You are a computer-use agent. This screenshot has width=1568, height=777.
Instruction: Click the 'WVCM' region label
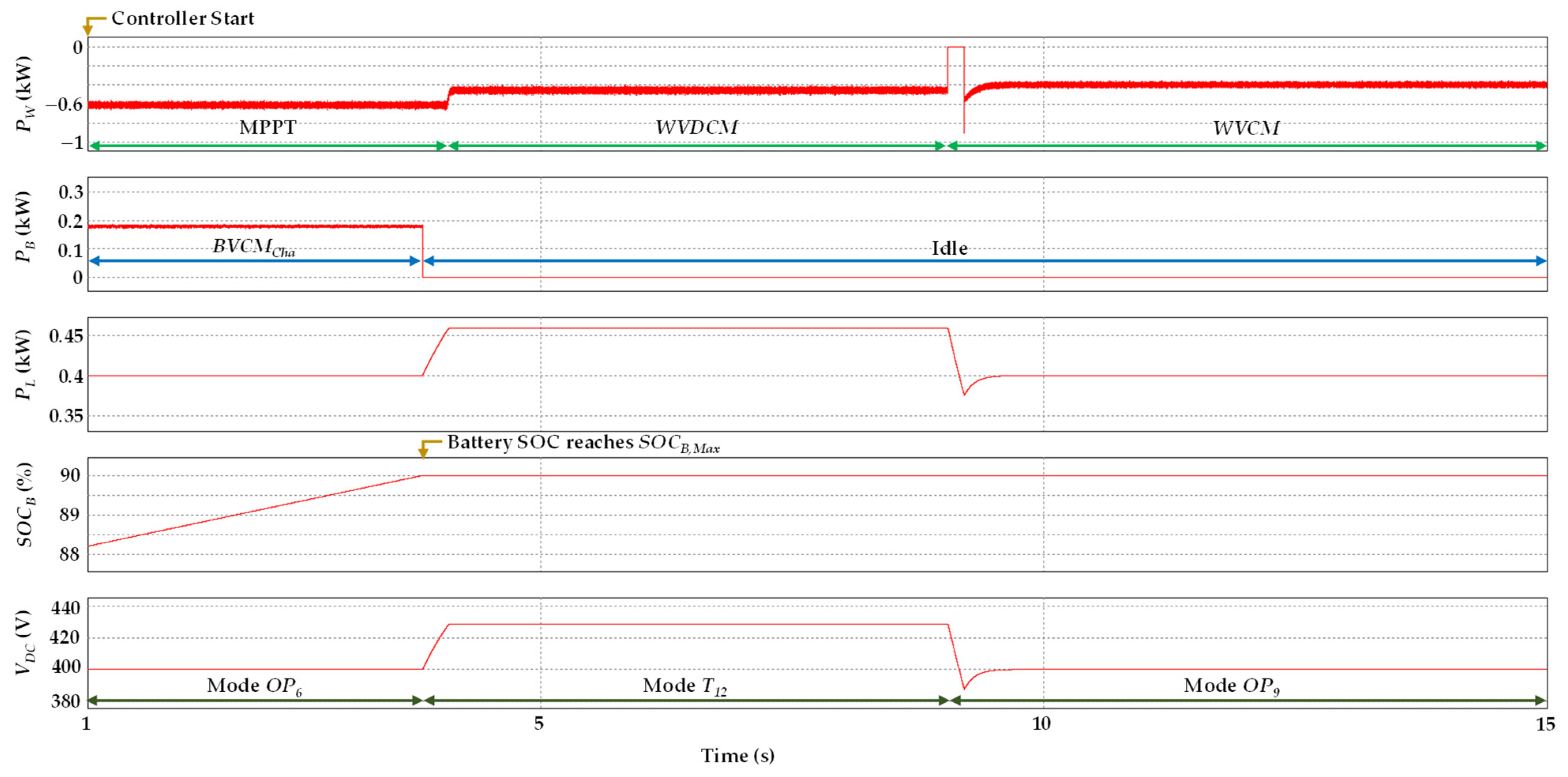(1246, 128)
